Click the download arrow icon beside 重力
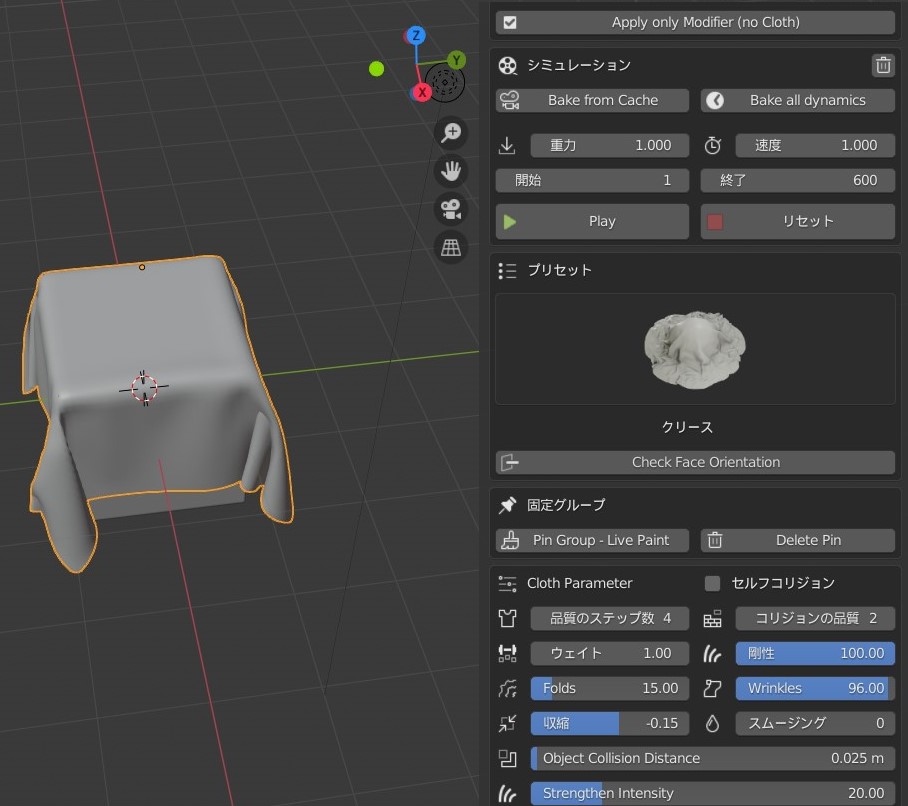 (507, 145)
